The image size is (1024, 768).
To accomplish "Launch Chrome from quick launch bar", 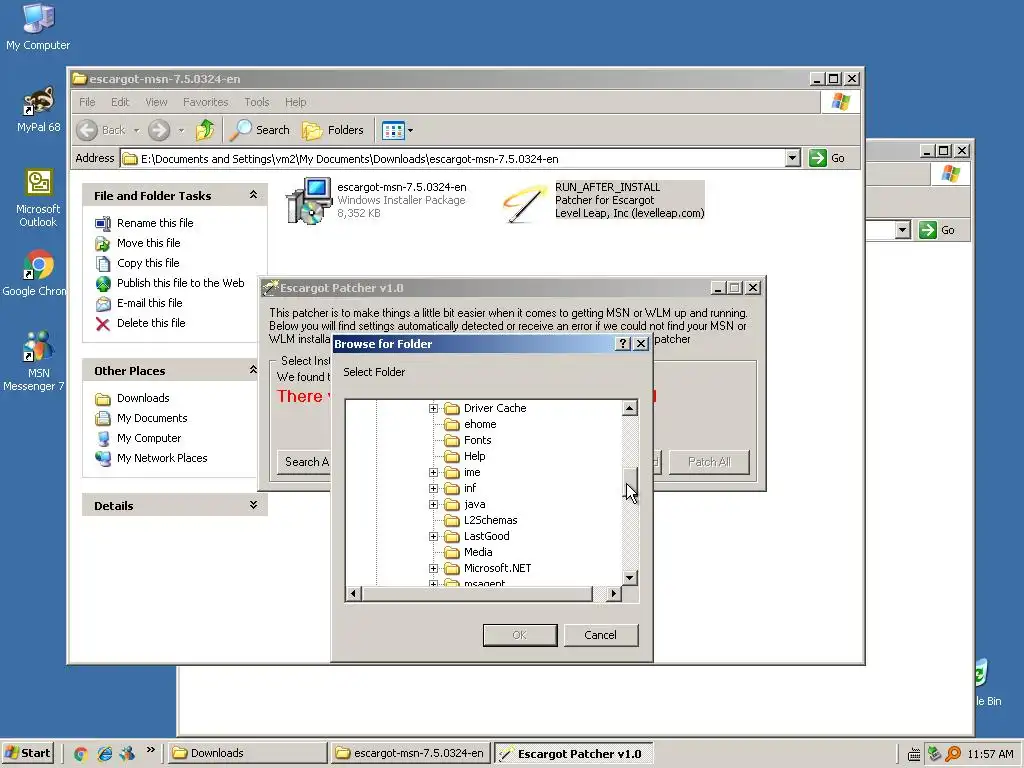I will [80, 754].
